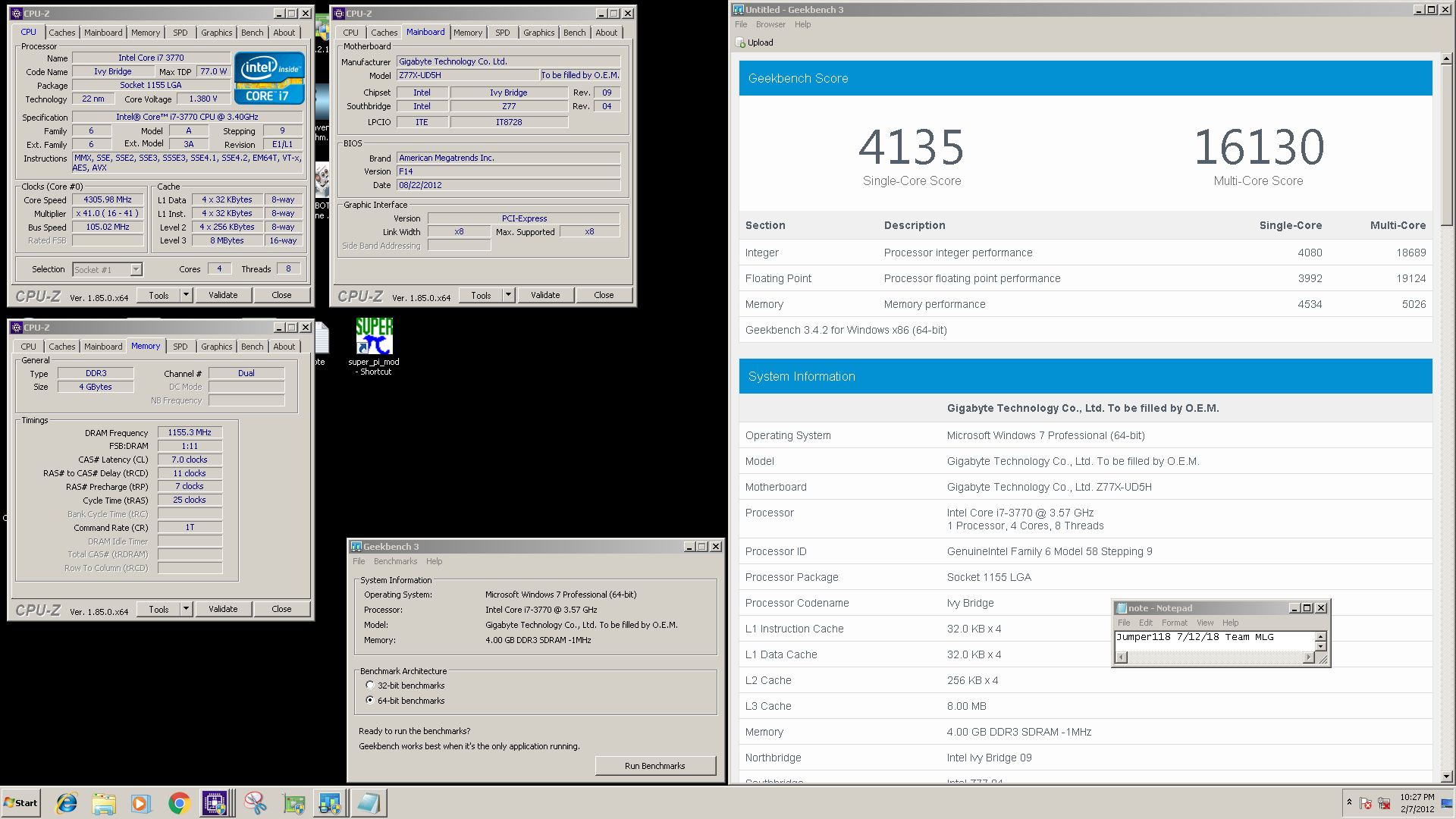Click the Core Speed value 4305.98 MHz
Screen dimensions: 1456x819
click(108, 200)
